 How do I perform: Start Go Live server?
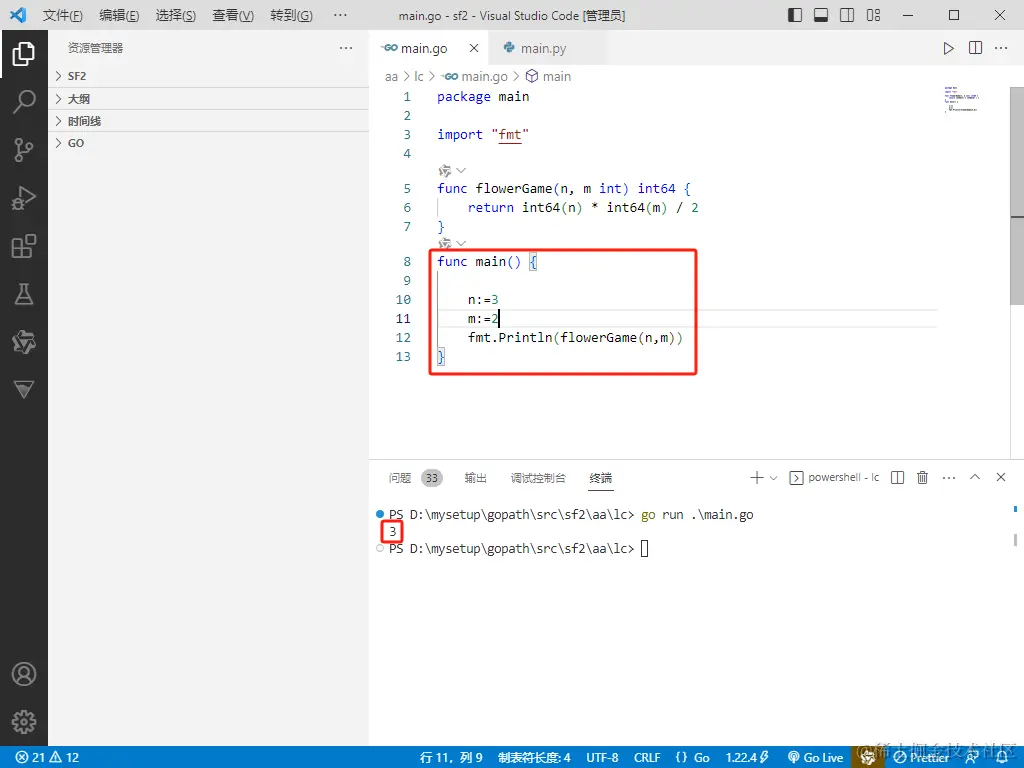[816, 758]
